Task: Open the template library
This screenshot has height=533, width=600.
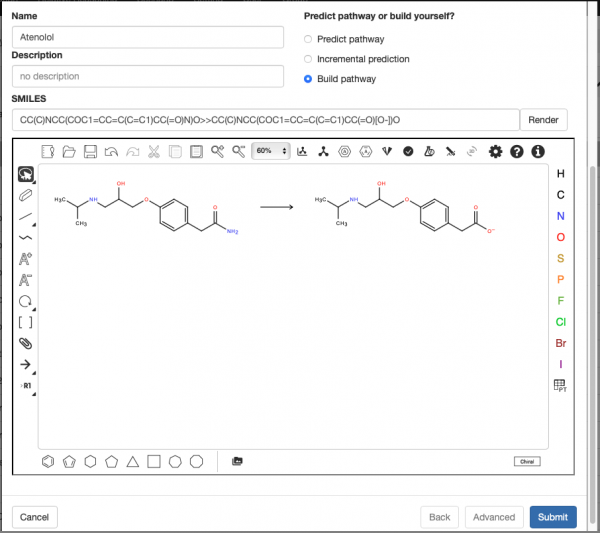Action: [x=237, y=461]
